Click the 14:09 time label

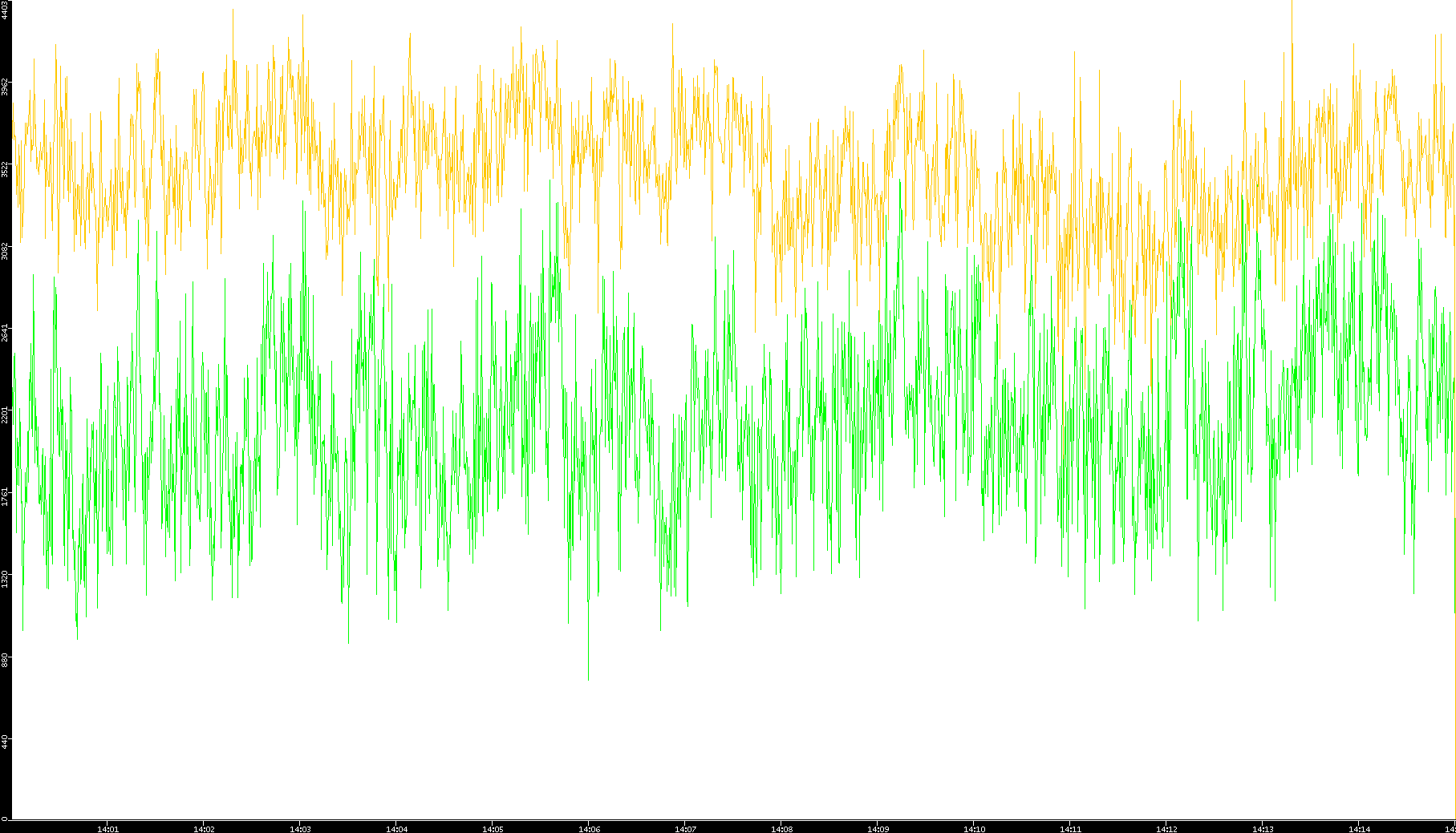[x=878, y=829]
